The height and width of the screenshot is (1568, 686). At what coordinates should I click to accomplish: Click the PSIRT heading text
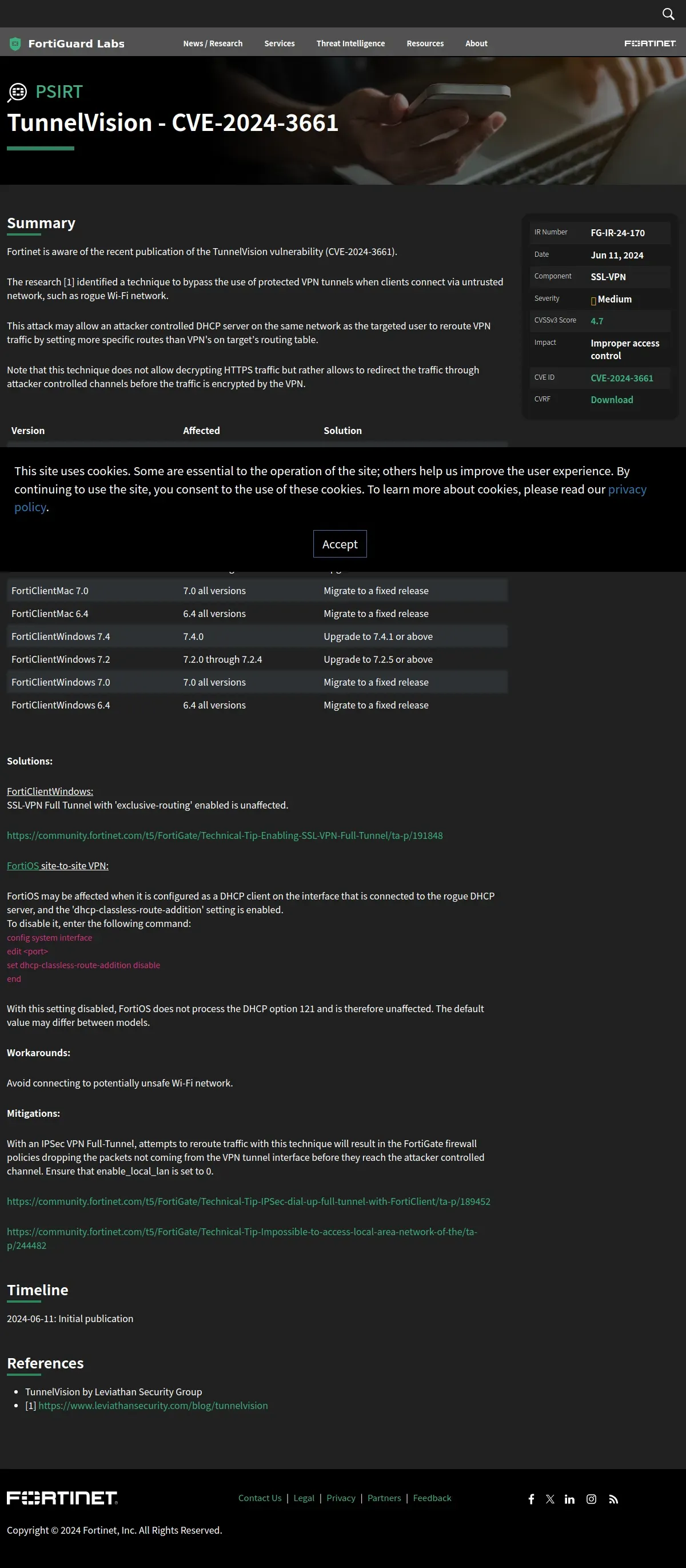click(x=59, y=91)
